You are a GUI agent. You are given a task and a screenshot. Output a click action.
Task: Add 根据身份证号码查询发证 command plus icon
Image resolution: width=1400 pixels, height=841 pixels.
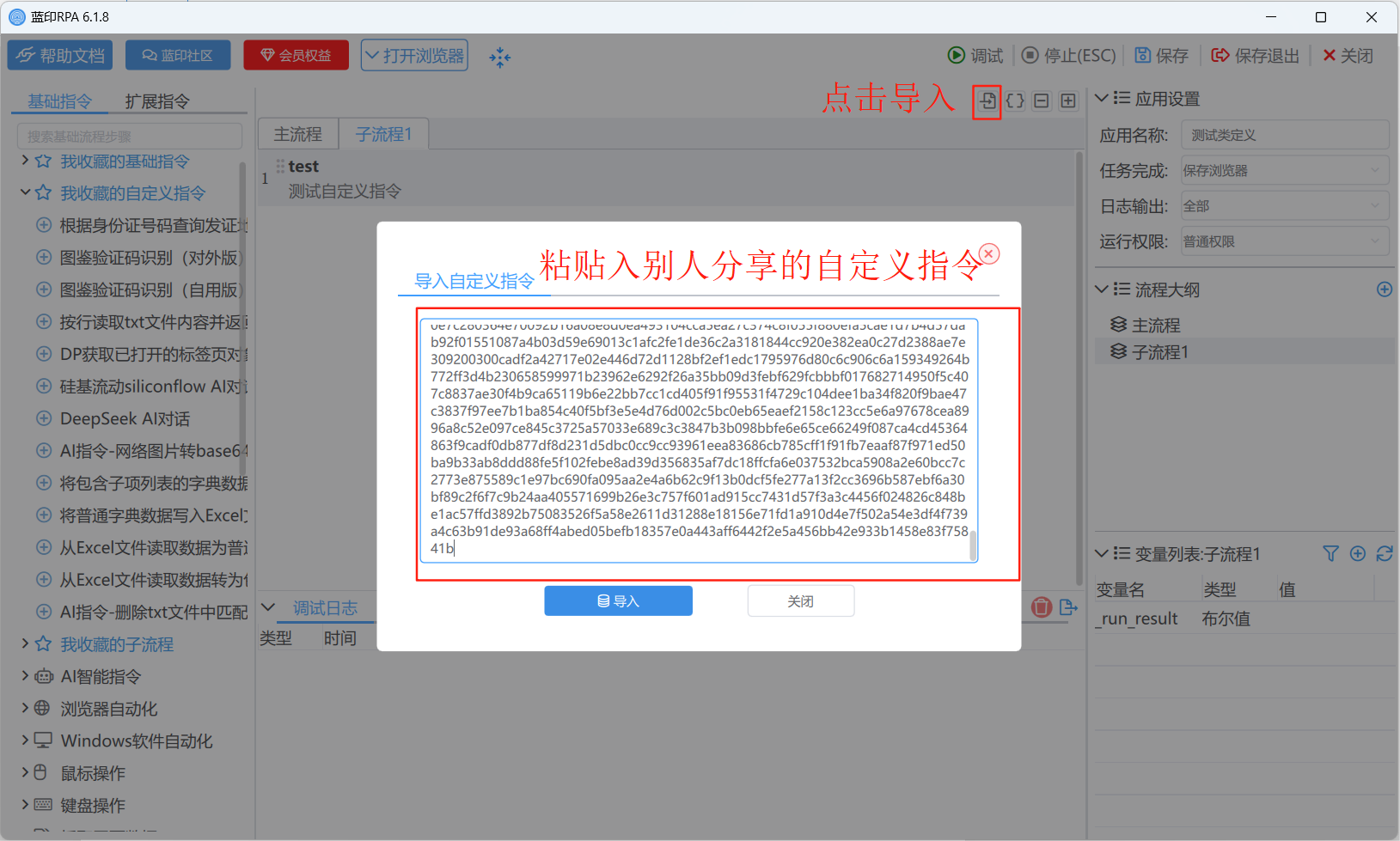tap(44, 225)
